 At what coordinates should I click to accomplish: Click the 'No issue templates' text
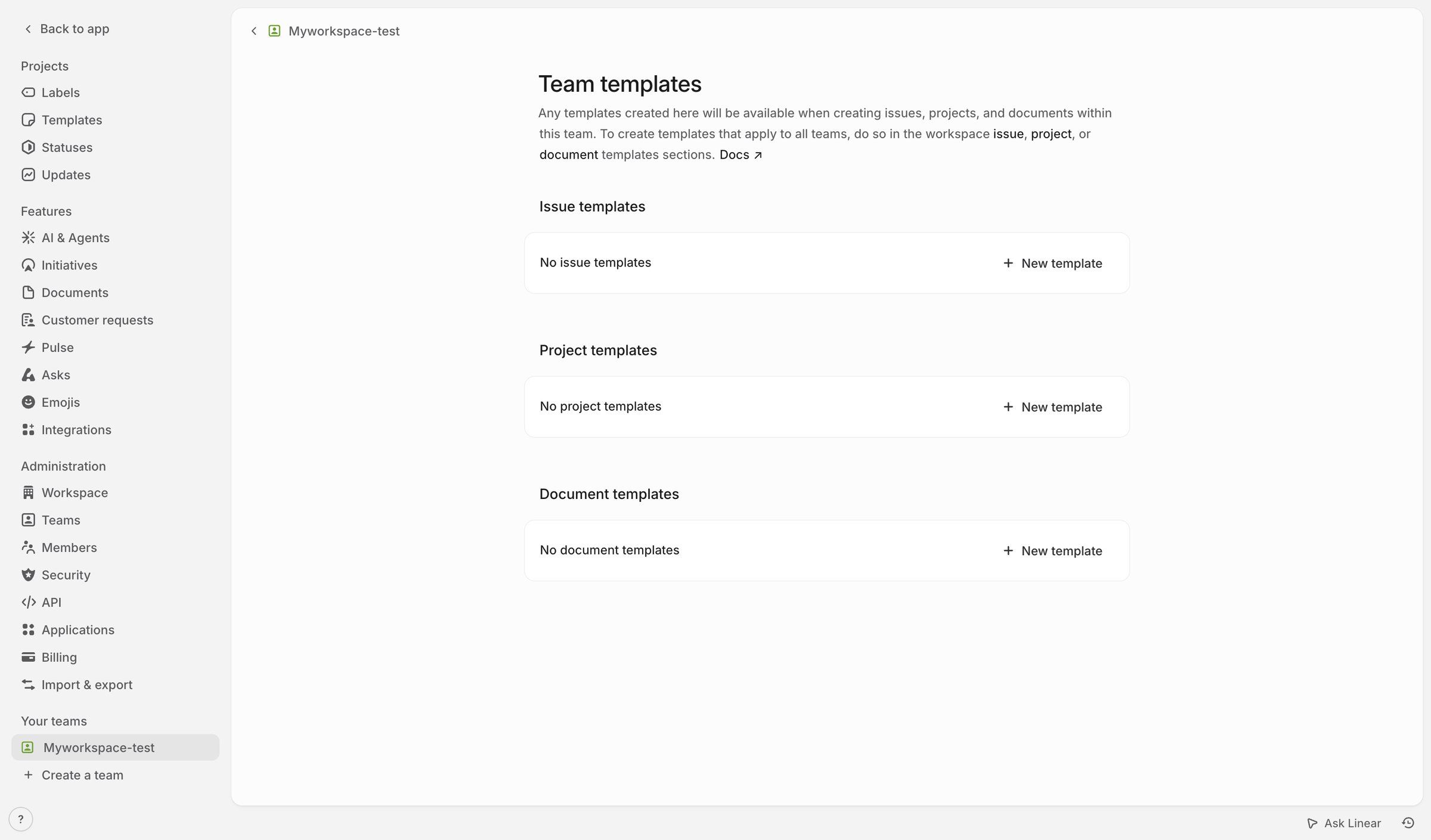[595, 262]
